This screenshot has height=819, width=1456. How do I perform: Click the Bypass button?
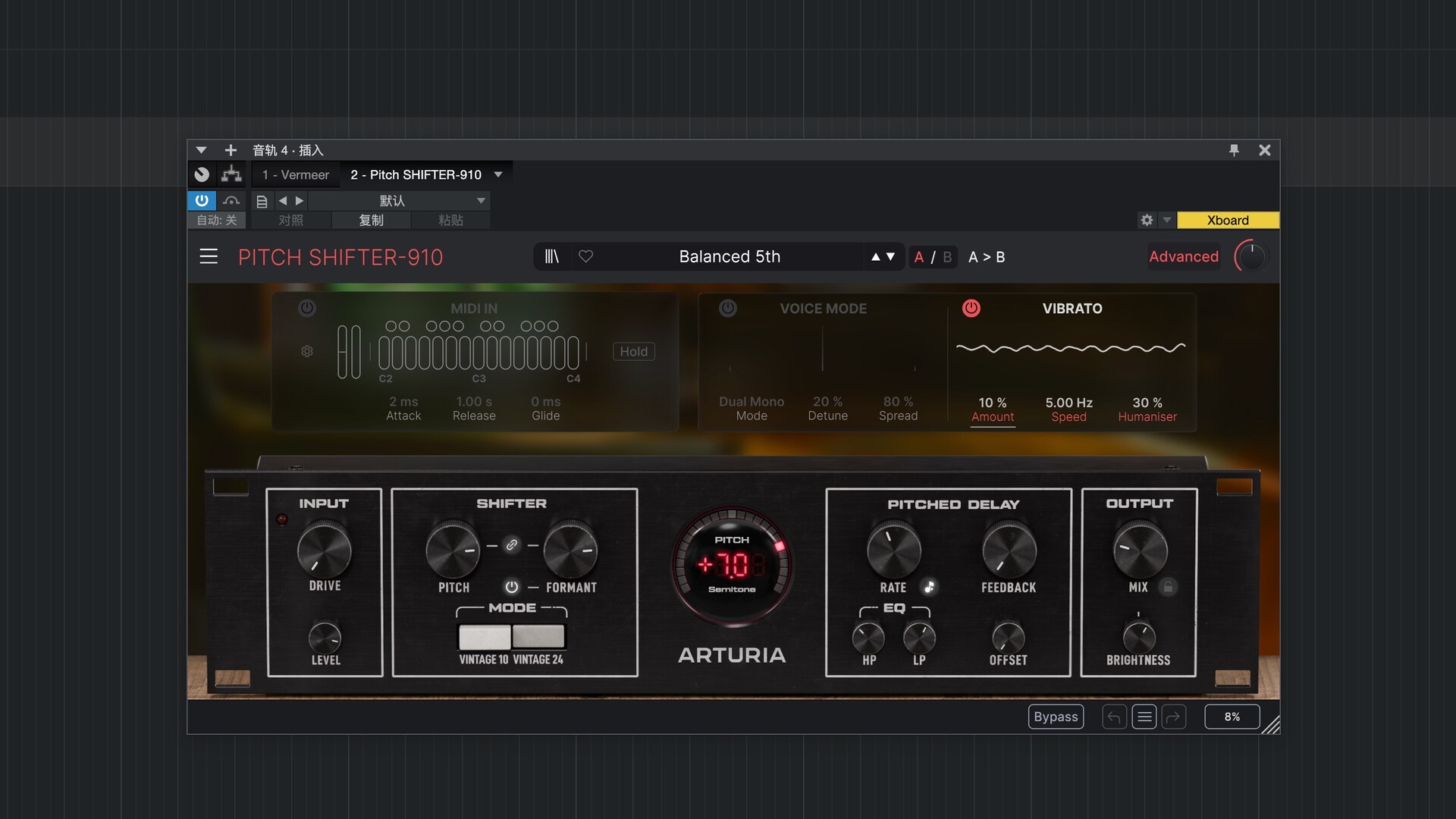point(1056,717)
